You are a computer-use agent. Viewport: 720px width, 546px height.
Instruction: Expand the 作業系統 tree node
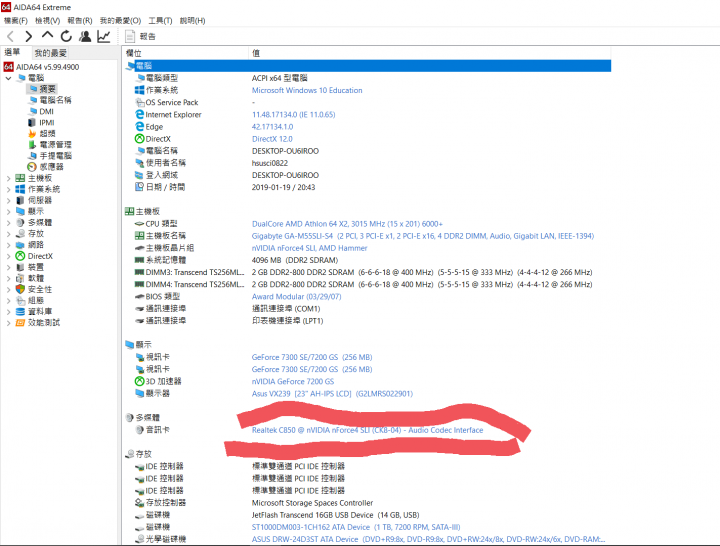[8, 189]
